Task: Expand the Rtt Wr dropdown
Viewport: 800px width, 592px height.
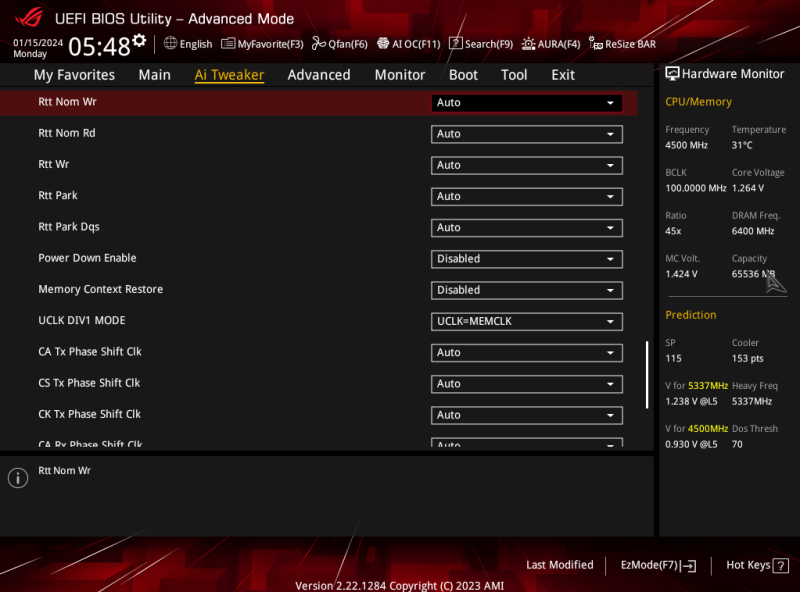Action: 527,165
